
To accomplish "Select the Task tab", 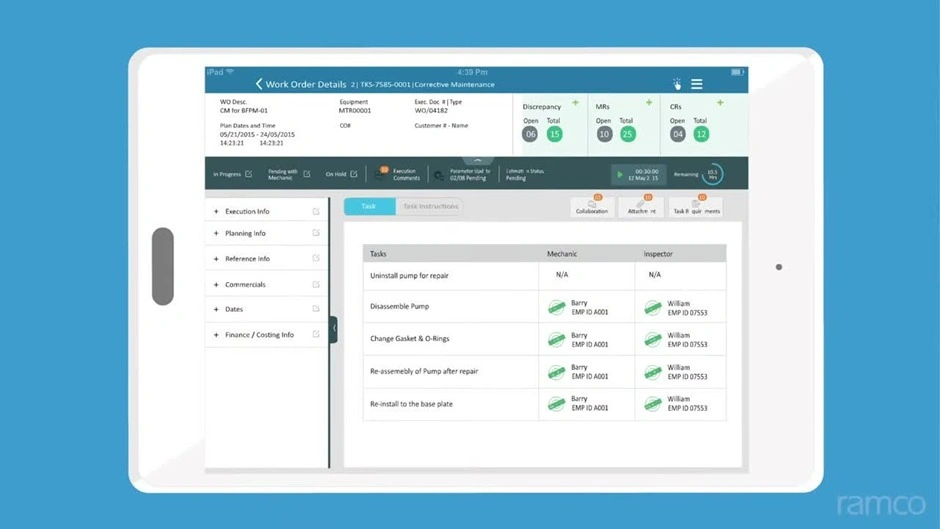I will click(369, 206).
